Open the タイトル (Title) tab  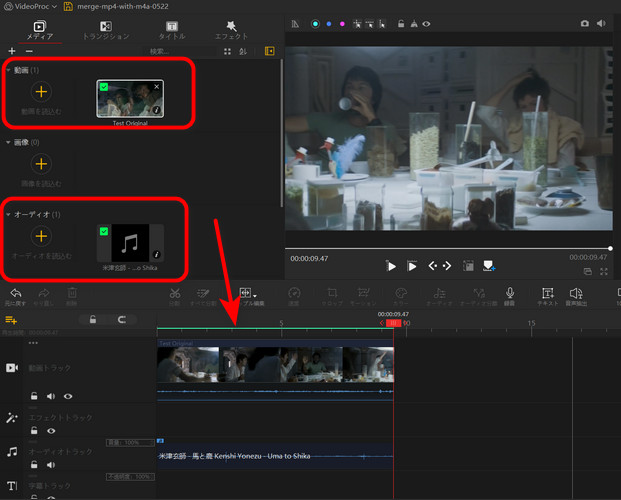172,31
